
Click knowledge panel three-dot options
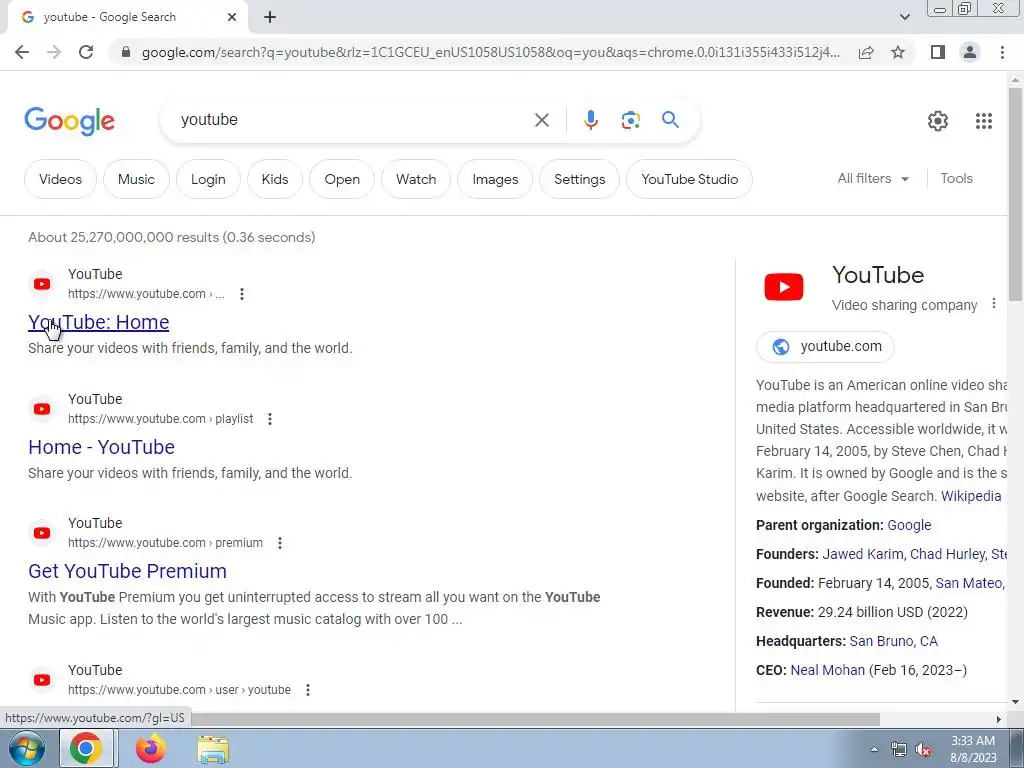[x=993, y=304]
